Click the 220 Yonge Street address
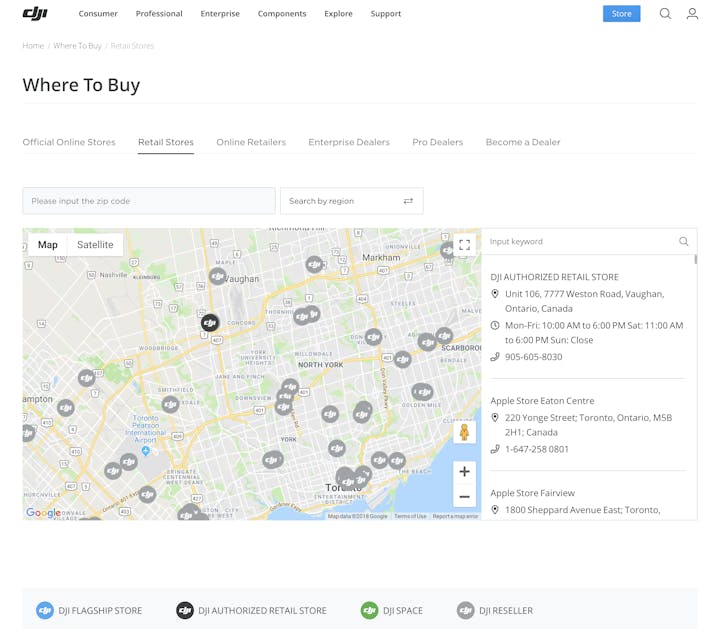The height and width of the screenshot is (629, 720). tap(588, 425)
